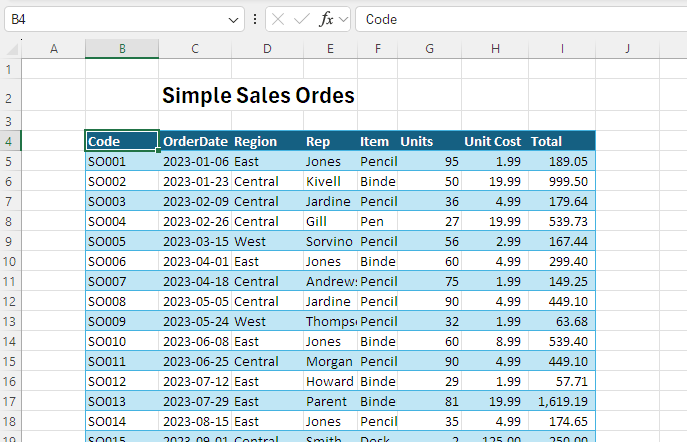The height and width of the screenshot is (442, 687).
Task: Select the Item header cell
Action: [x=378, y=141]
